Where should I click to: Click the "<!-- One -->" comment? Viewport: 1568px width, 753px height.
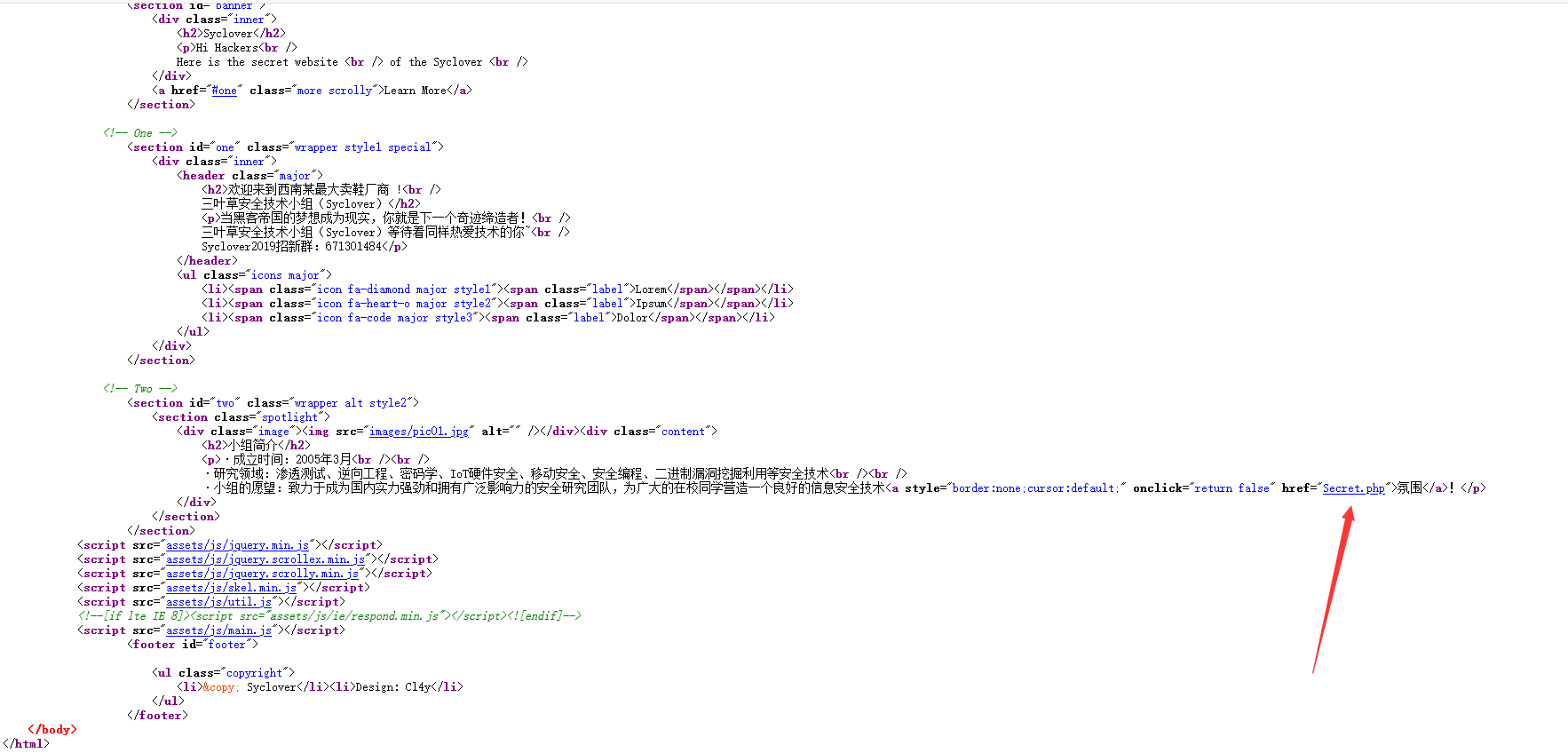click(140, 133)
